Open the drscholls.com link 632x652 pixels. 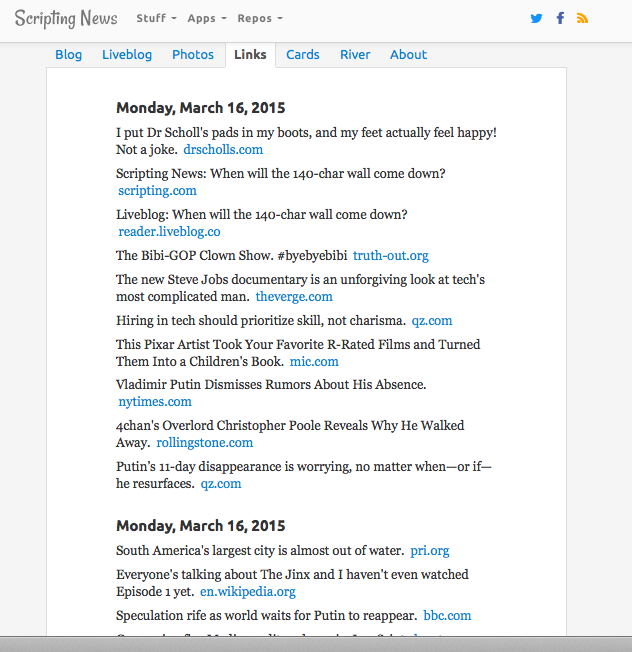223,150
